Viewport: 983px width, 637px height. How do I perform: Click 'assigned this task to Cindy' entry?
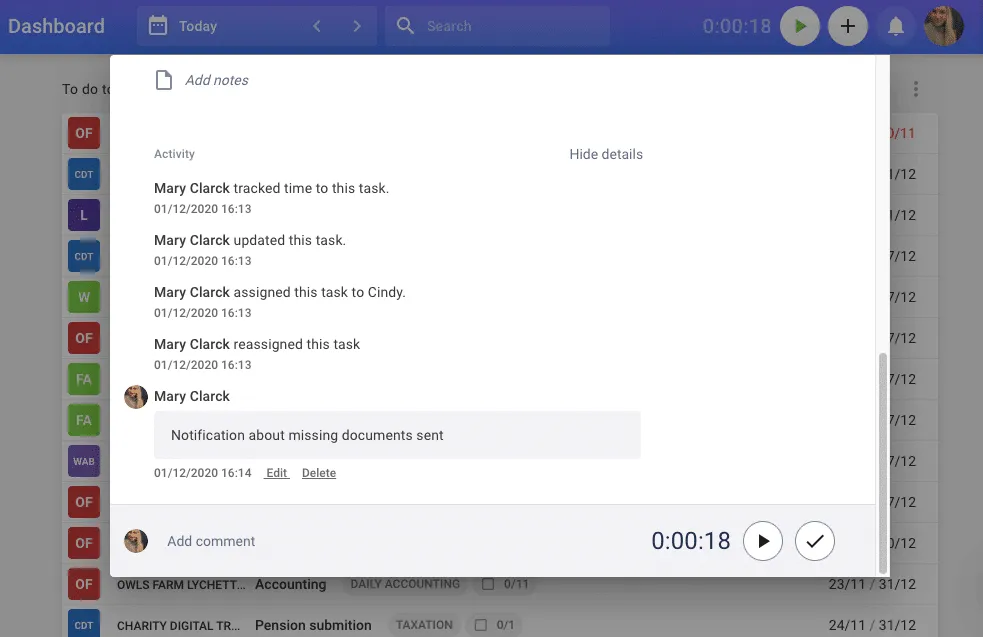(280, 292)
